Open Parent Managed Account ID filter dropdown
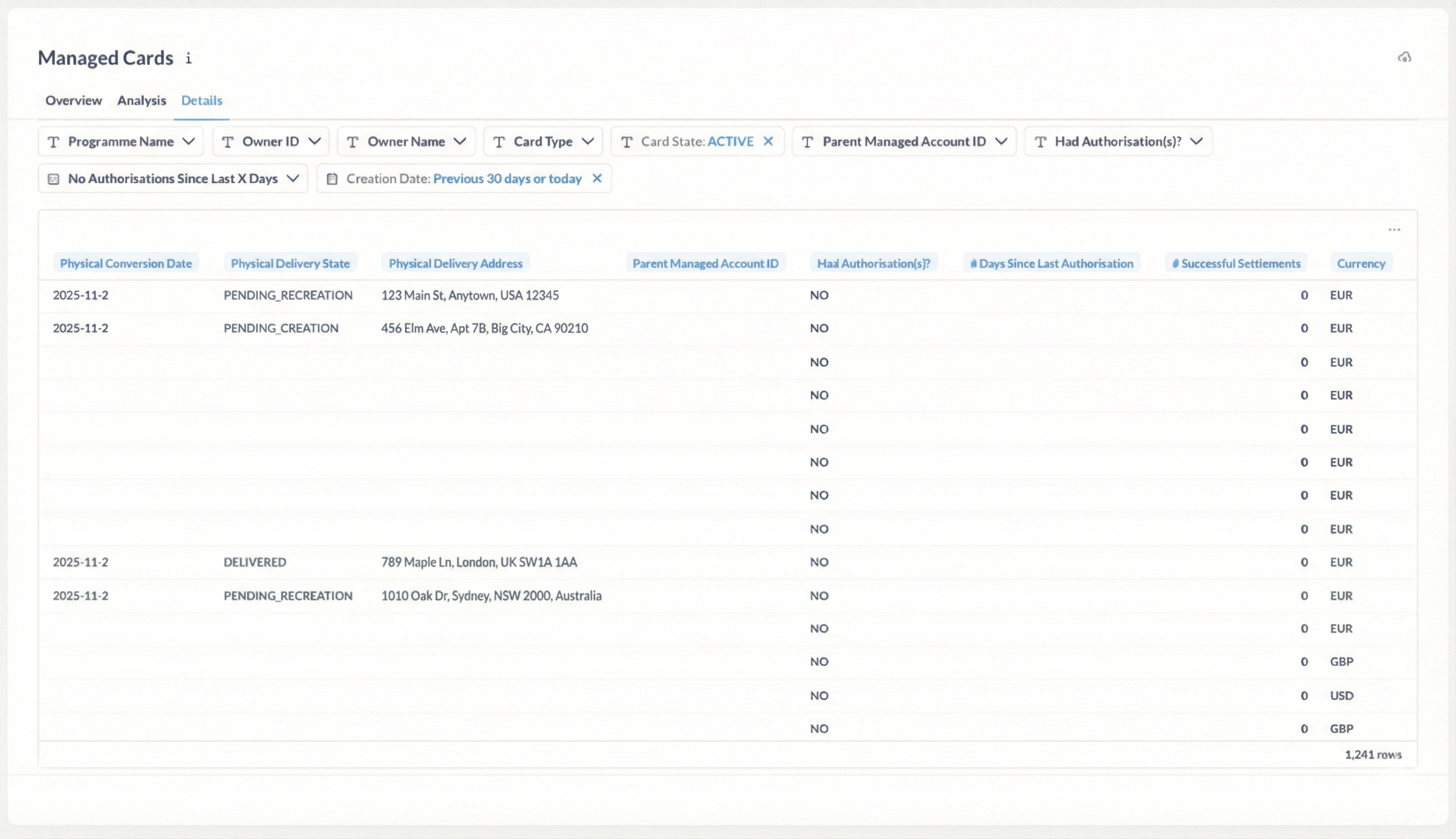The height and width of the screenshot is (839, 1456). tap(1001, 141)
